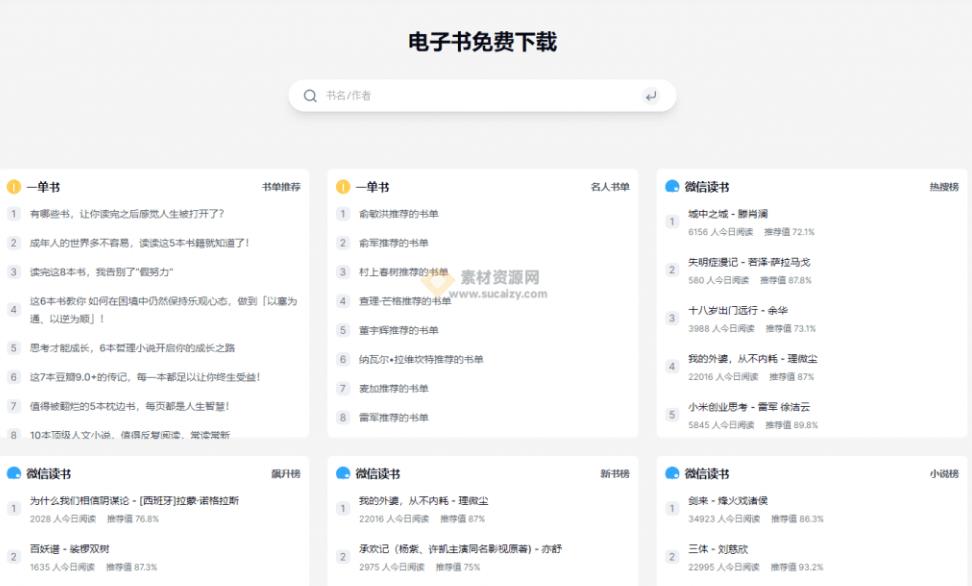Open "为什么我们相信阴谋论" in 飙升榜
972x586 pixels.
(135, 501)
